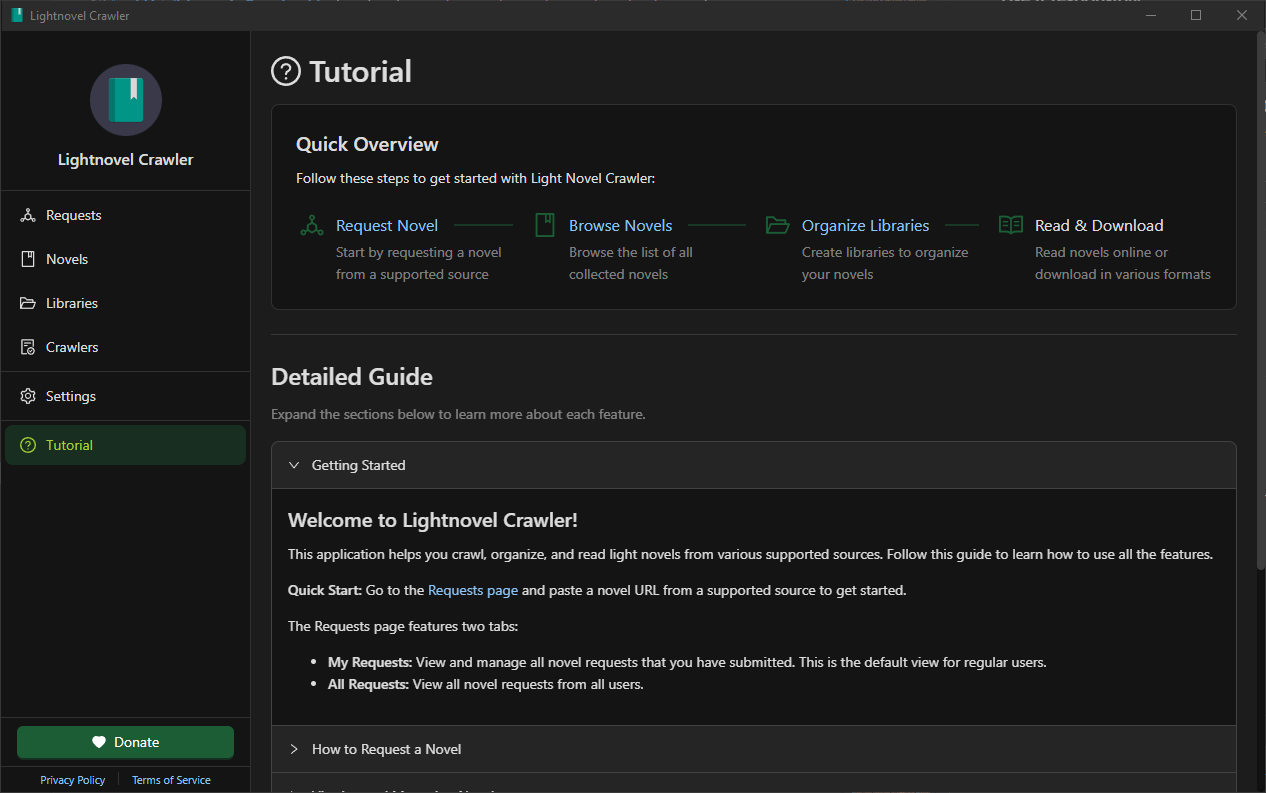
Task: Select Crawlers in the sidebar
Action: pyautogui.click(x=125, y=347)
